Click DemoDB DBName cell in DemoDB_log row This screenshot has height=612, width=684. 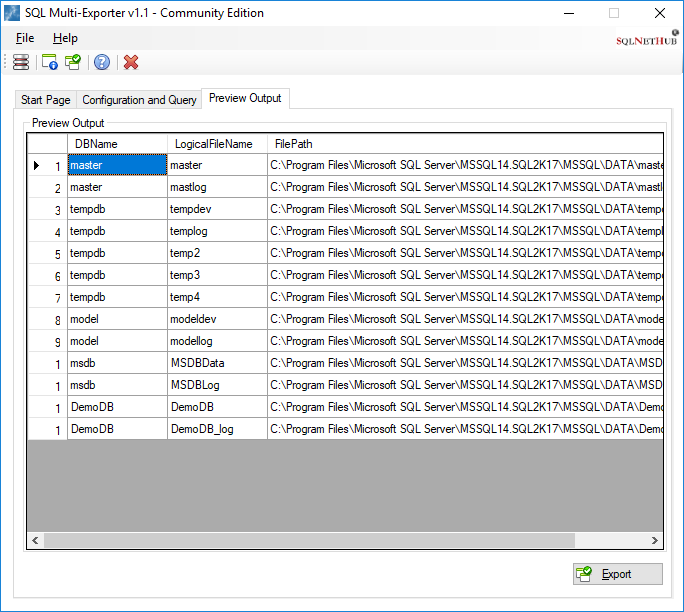117,429
